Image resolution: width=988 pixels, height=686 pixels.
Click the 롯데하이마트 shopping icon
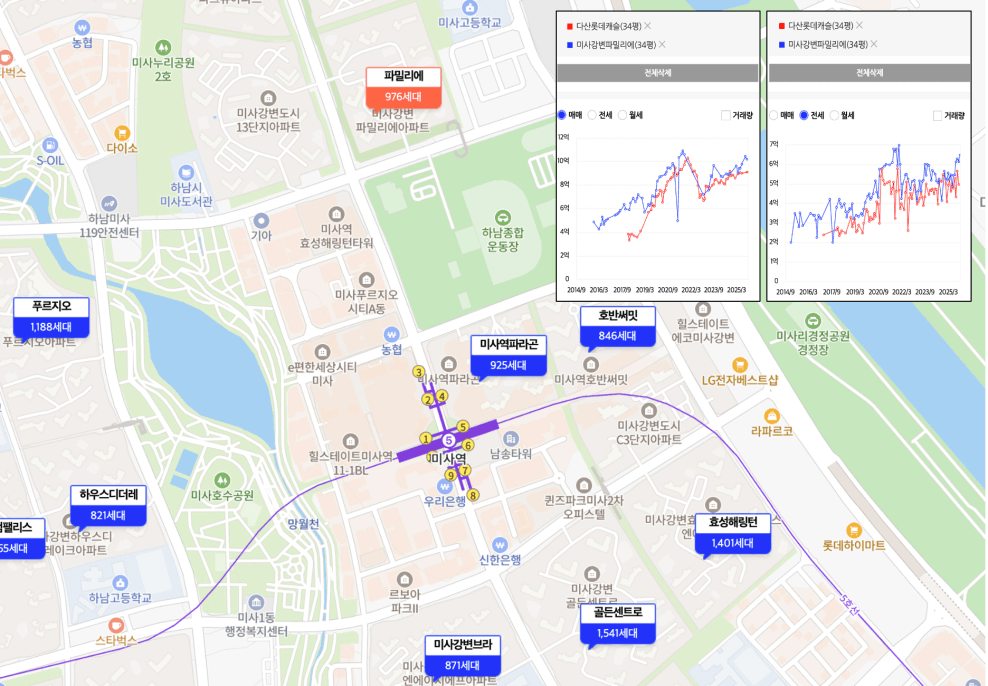[x=853, y=530]
